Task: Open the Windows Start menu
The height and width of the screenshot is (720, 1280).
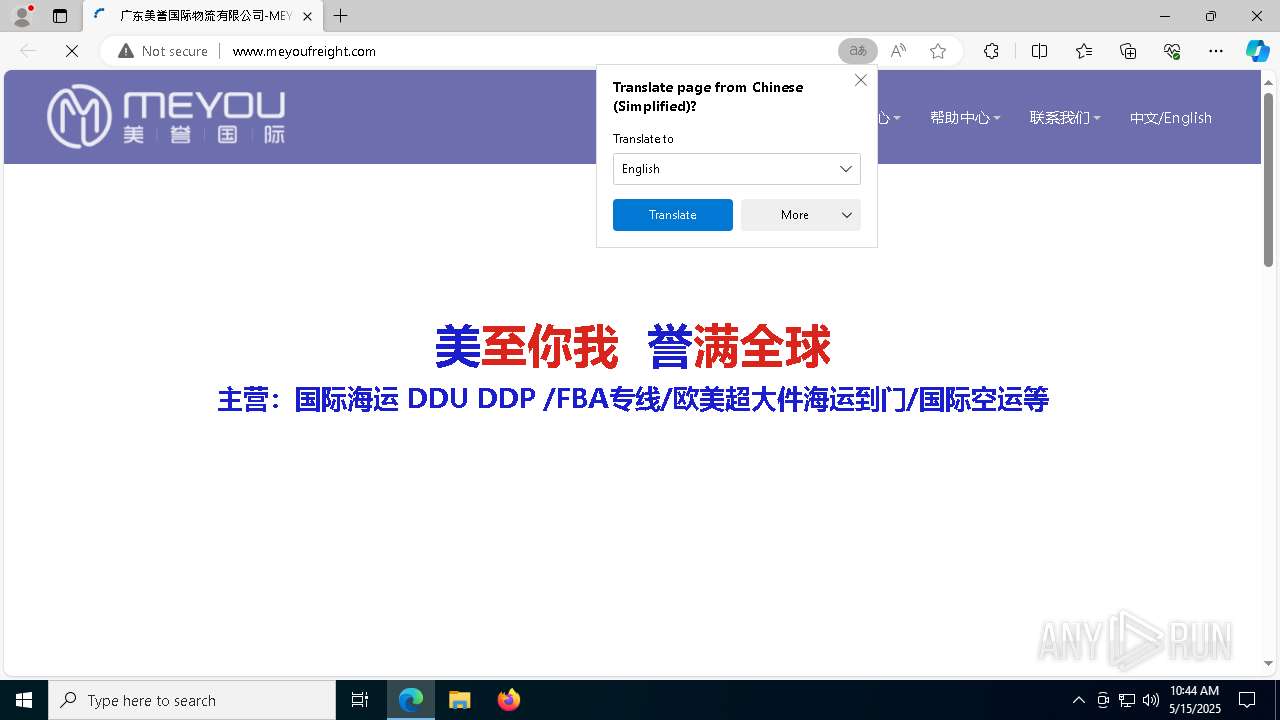Action: [24, 700]
